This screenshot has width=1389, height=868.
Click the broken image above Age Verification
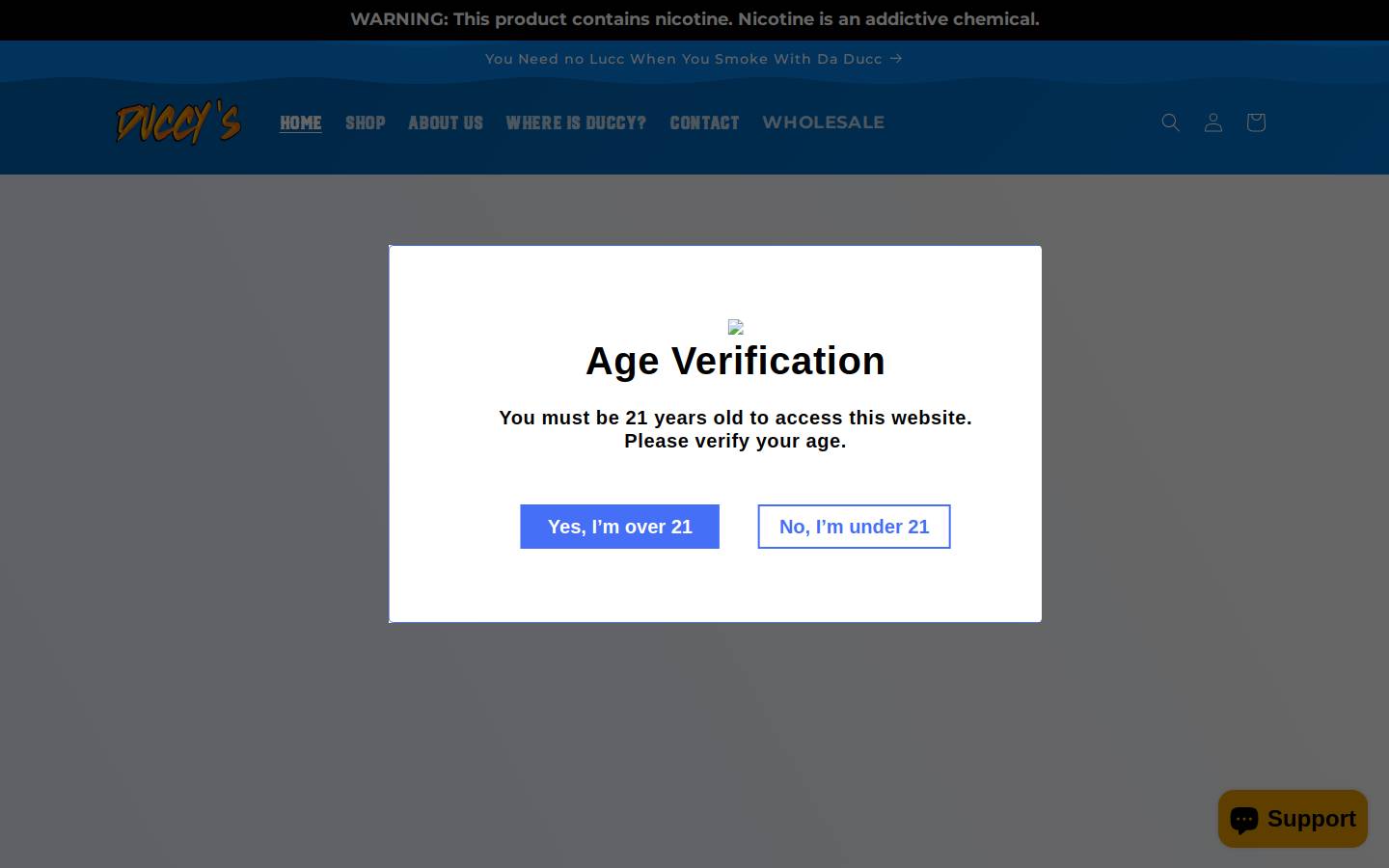735,327
